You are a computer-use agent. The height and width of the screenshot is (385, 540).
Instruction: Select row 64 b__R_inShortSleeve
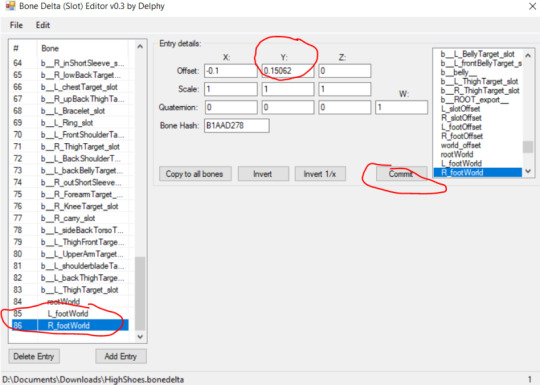[x=70, y=63]
